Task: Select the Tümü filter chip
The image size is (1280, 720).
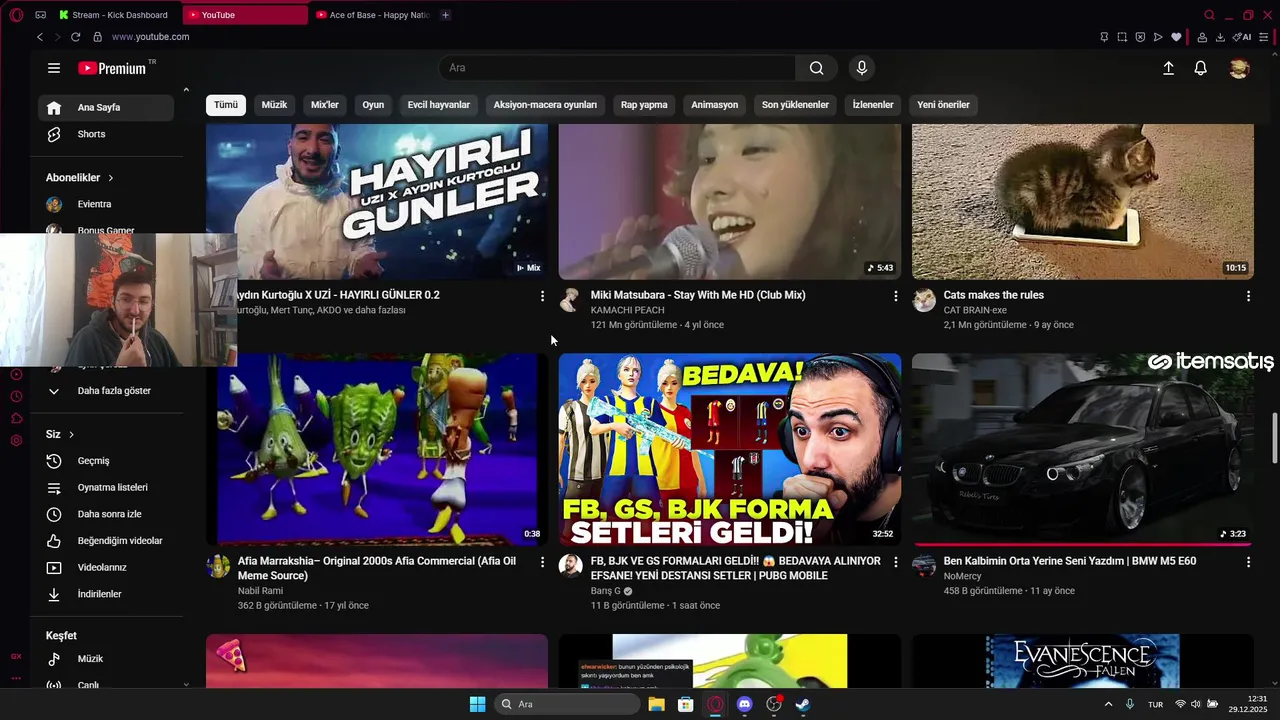Action: (226, 105)
